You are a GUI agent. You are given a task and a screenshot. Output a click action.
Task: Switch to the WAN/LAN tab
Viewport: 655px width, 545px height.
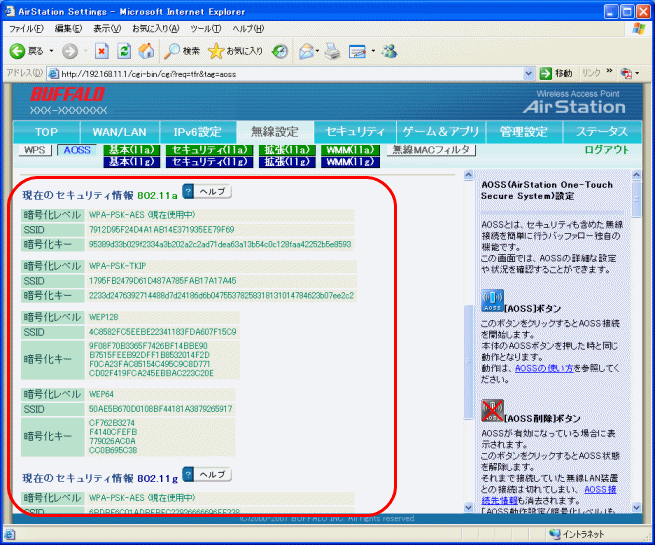(119, 132)
